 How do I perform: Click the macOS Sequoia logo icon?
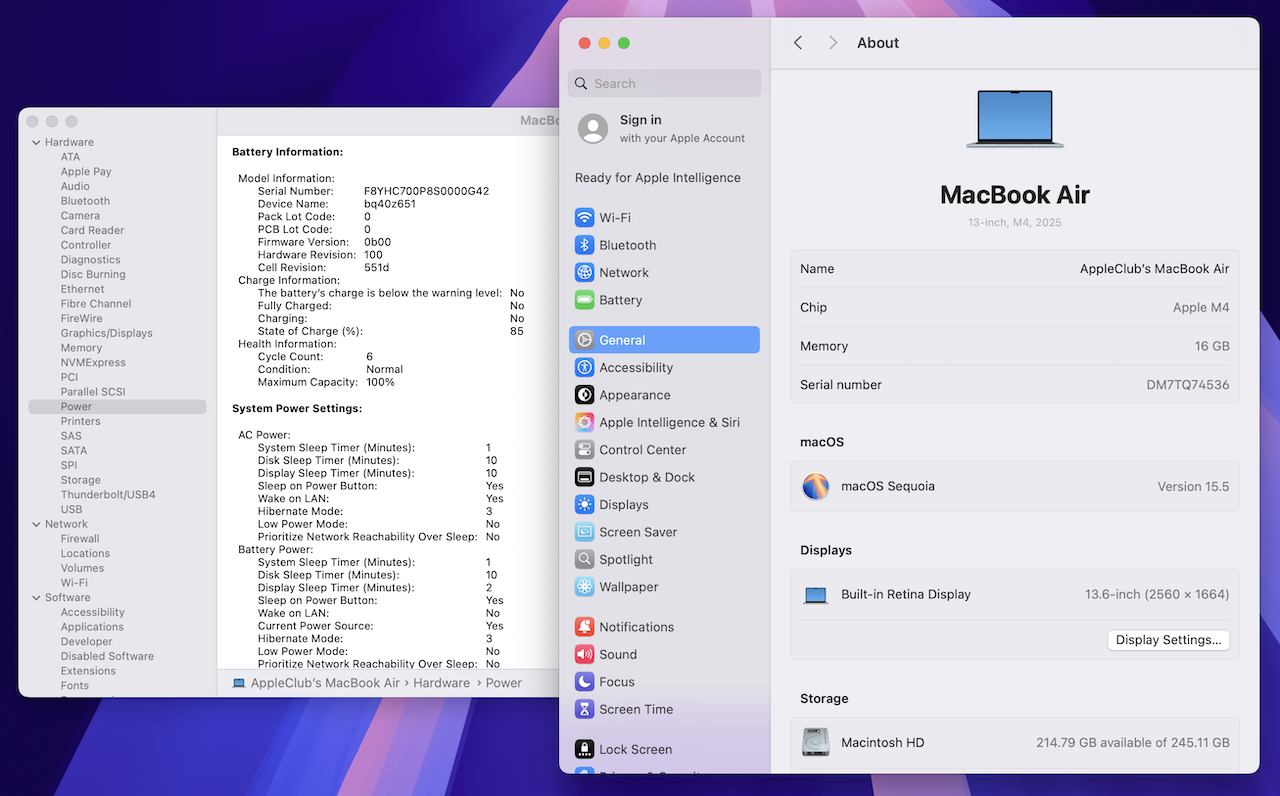coord(816,487)
